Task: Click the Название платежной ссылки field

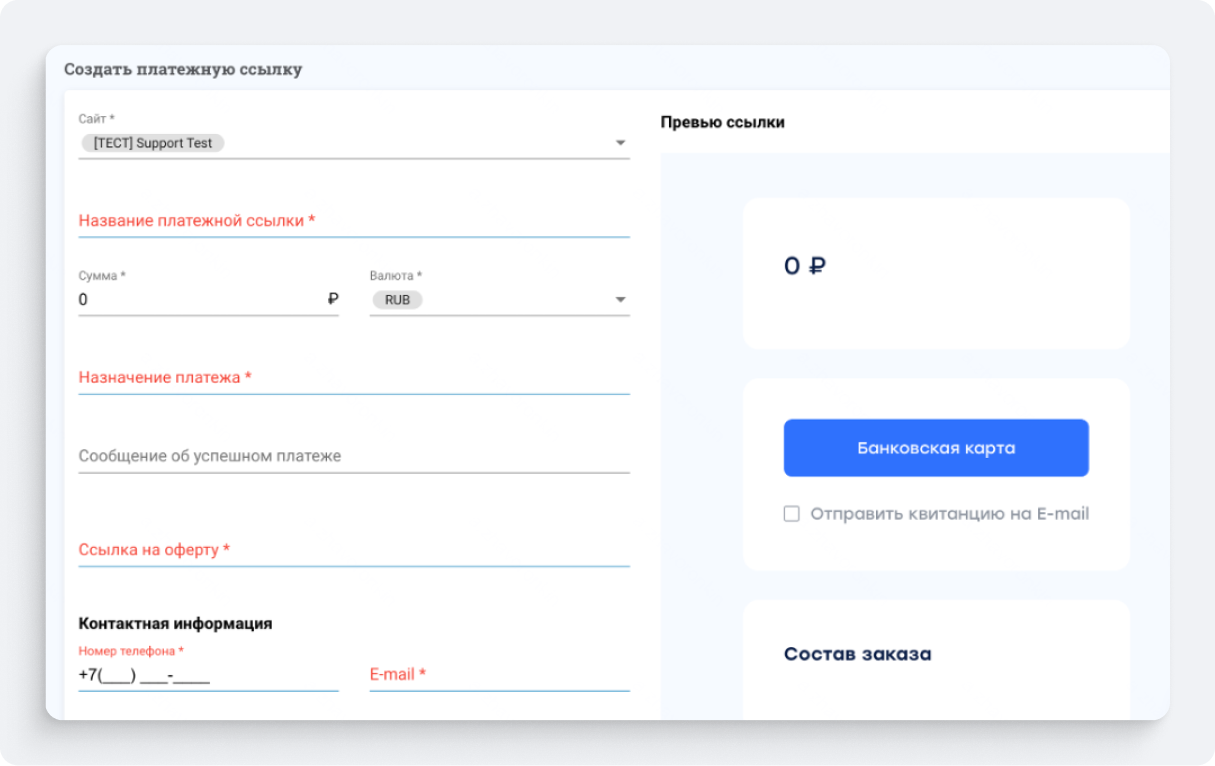Action: 353,221
